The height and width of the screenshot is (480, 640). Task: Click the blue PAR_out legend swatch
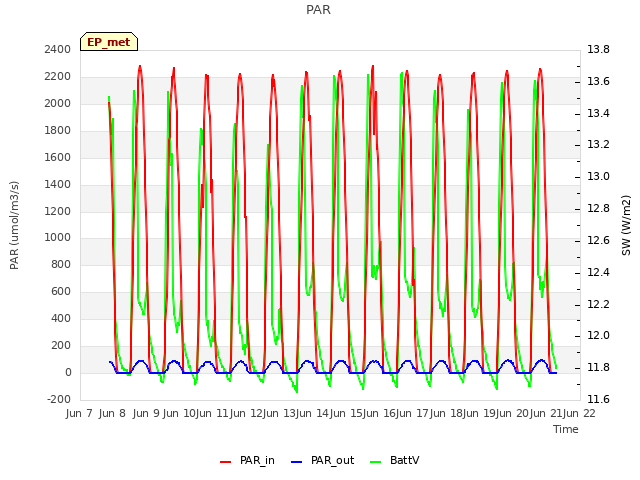pyautogui.click(x=297, y=462)
